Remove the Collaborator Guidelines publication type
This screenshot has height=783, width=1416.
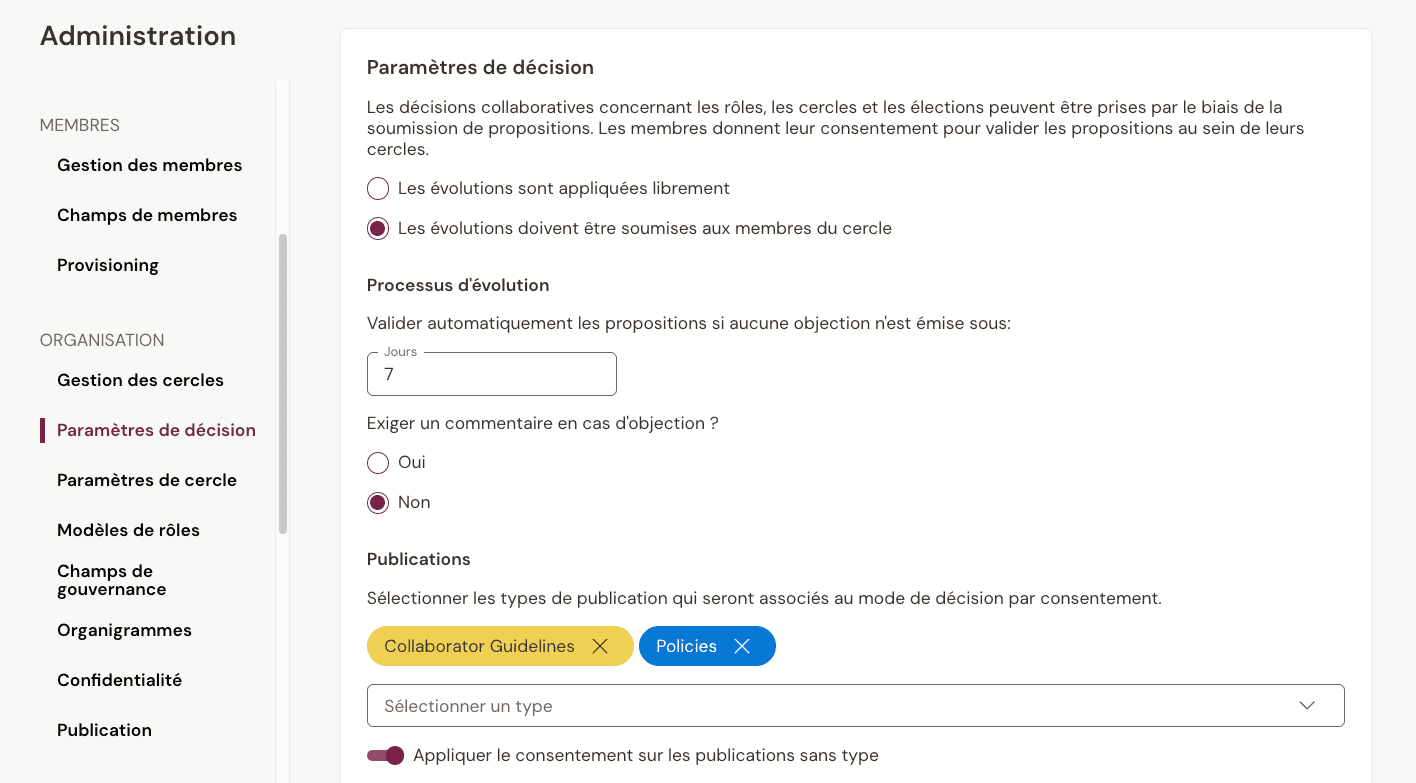(x=599, y=646)
